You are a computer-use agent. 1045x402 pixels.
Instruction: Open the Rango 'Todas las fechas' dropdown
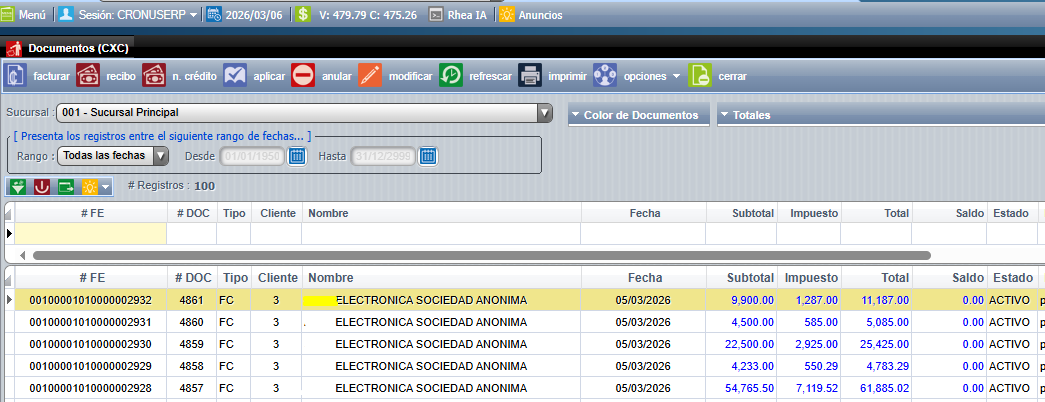click(160, 156)
